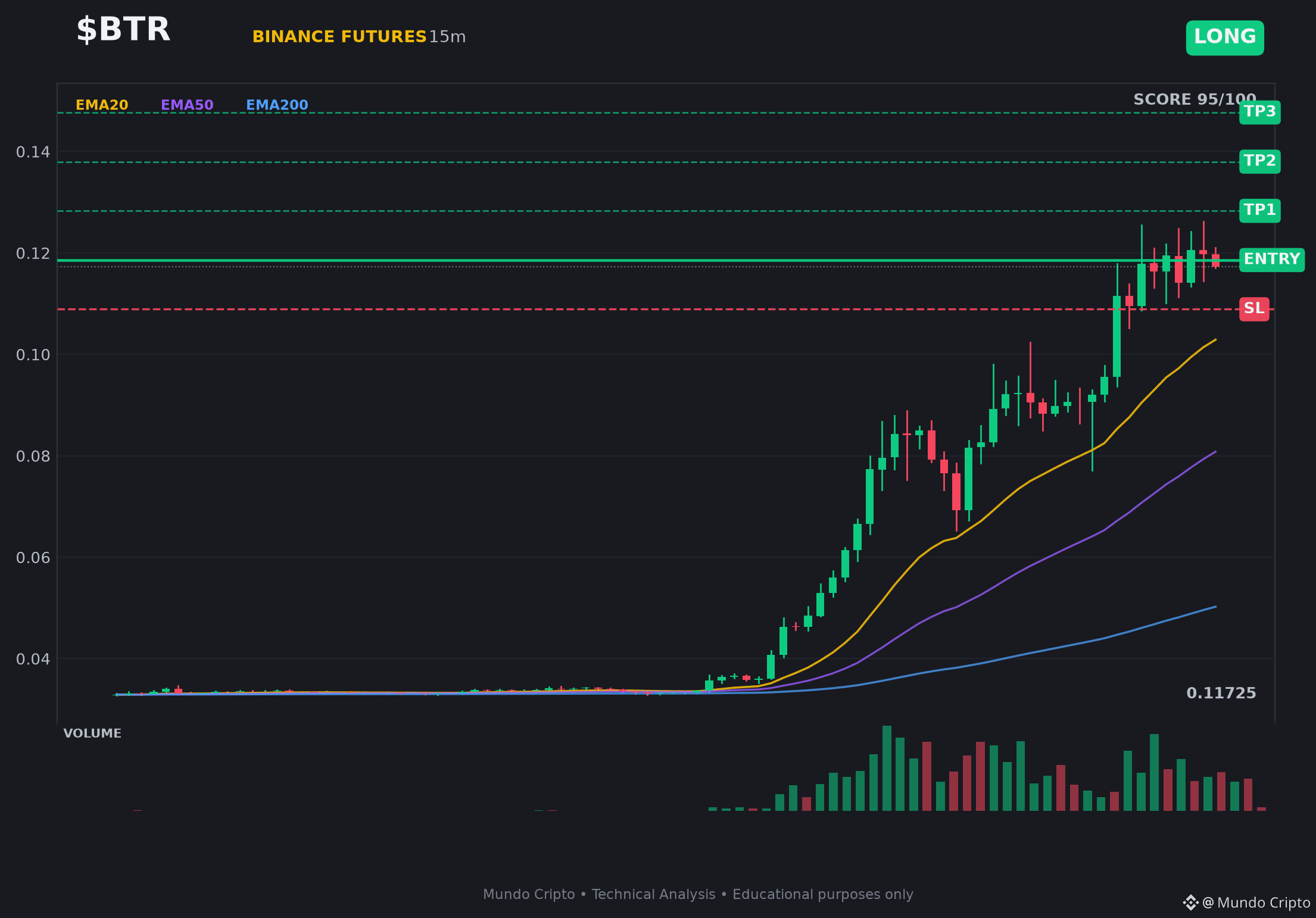Click the 0.10 price axis label
The height and width of the screenshot is (918, 1316).
tap(33, 355)
